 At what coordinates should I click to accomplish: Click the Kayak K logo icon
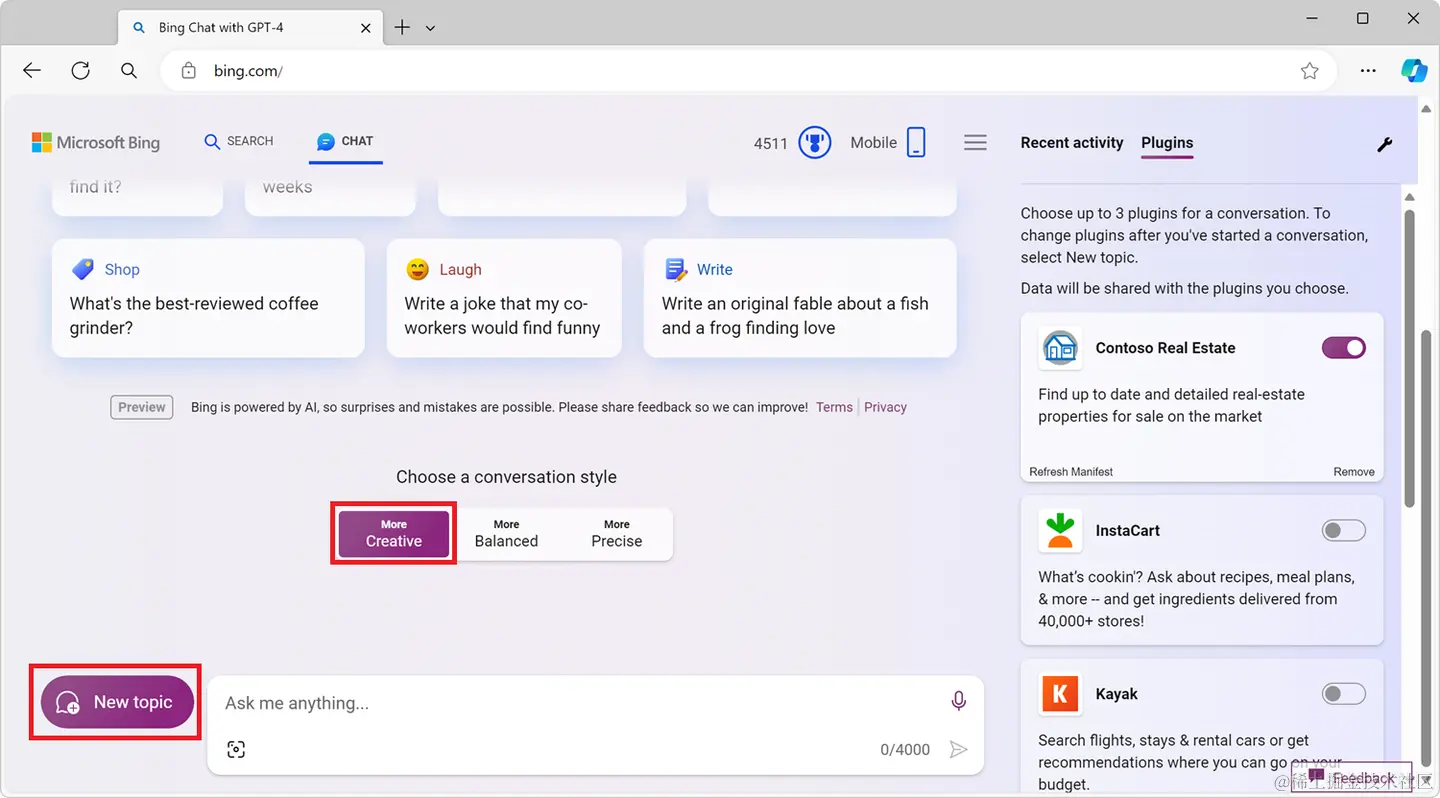(x=1060, y=694)
